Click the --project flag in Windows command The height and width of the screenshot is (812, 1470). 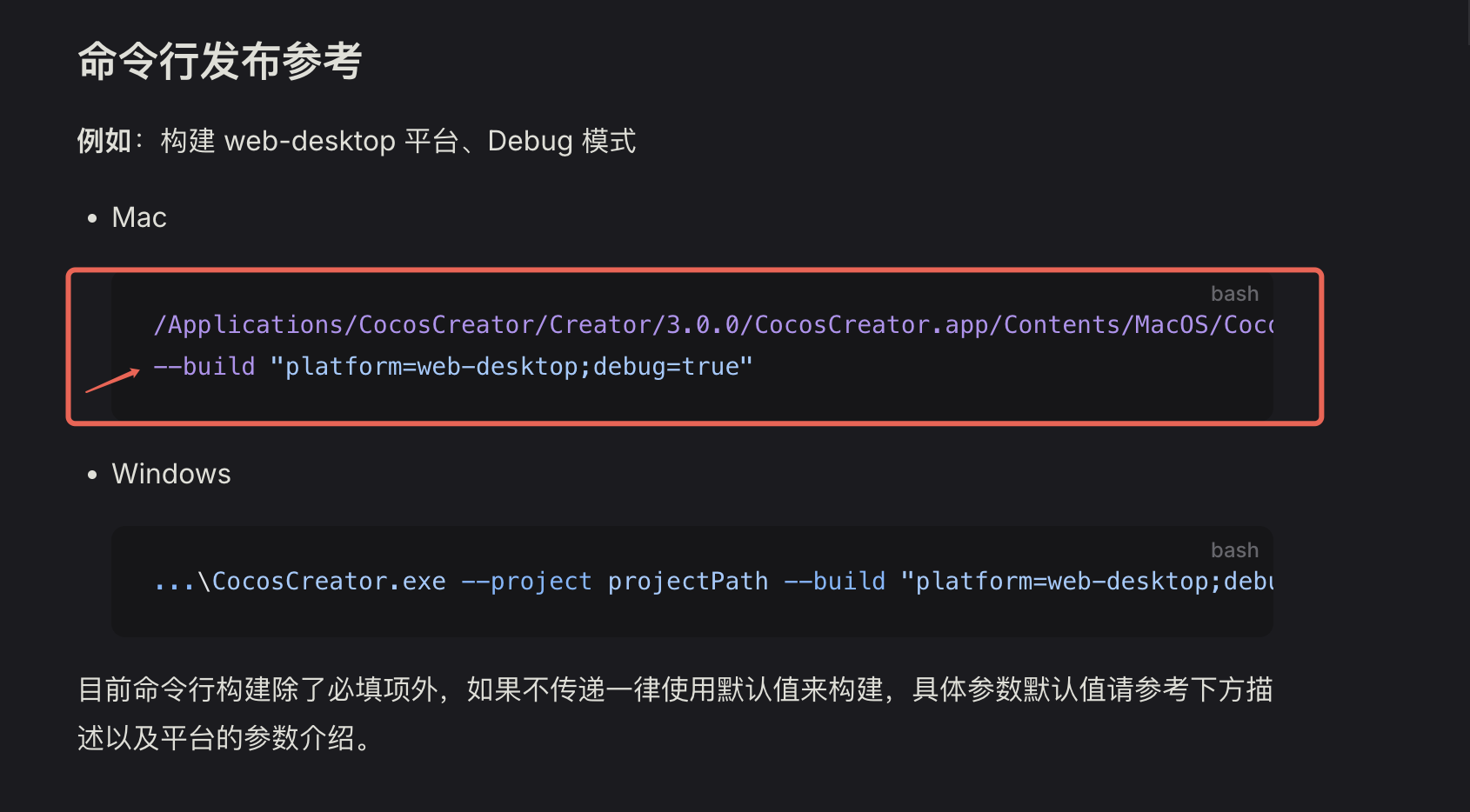tap(526, 582)
